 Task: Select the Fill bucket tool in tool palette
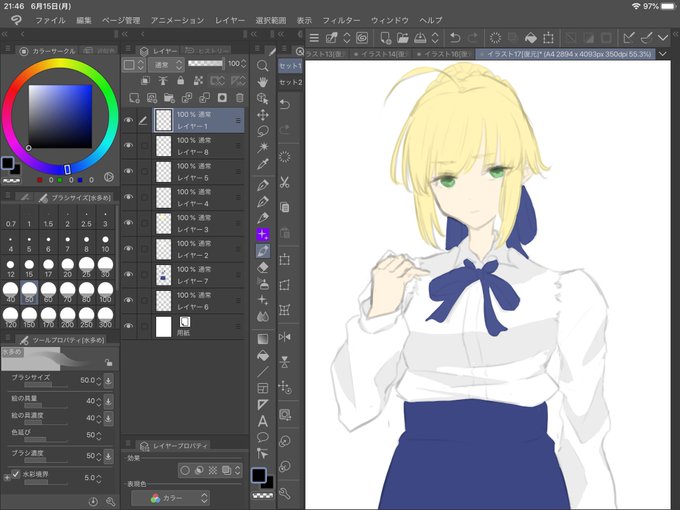[262, 356]
